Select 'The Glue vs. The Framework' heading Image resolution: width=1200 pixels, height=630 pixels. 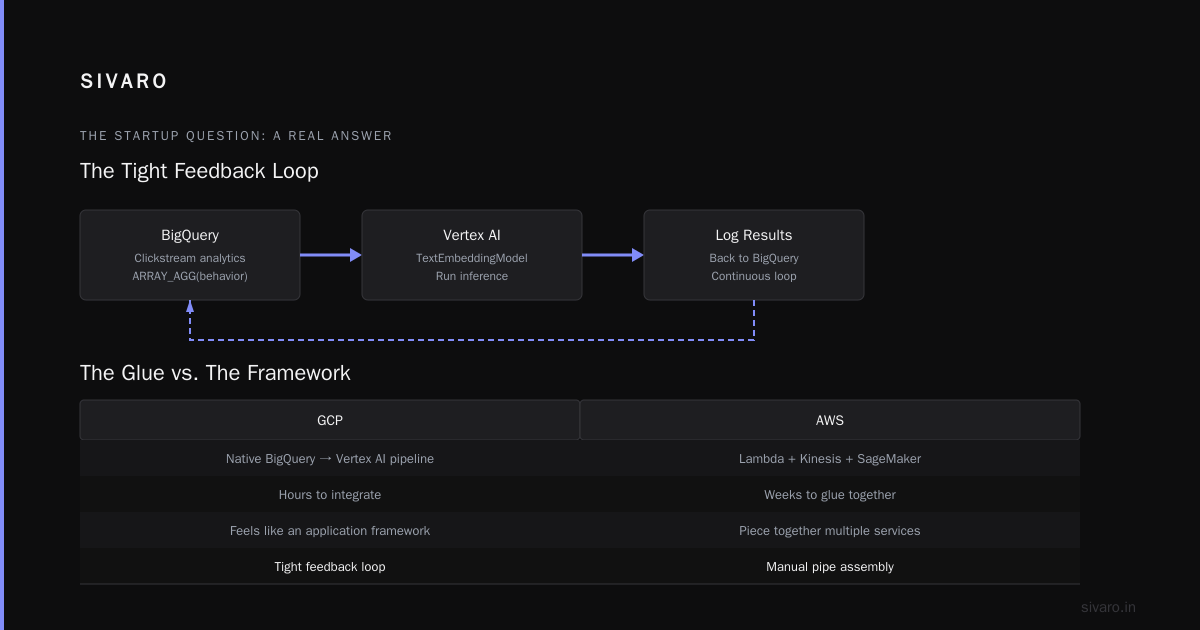[215, 373]
